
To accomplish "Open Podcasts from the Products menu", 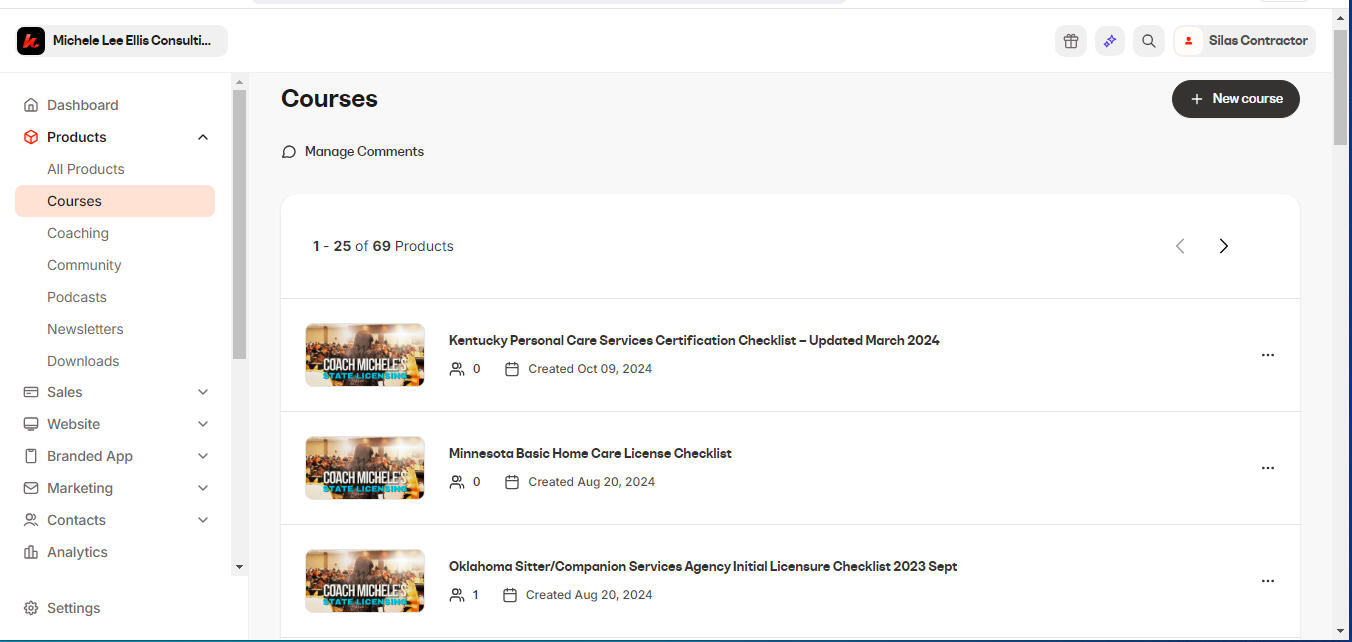I will point(77,297).
